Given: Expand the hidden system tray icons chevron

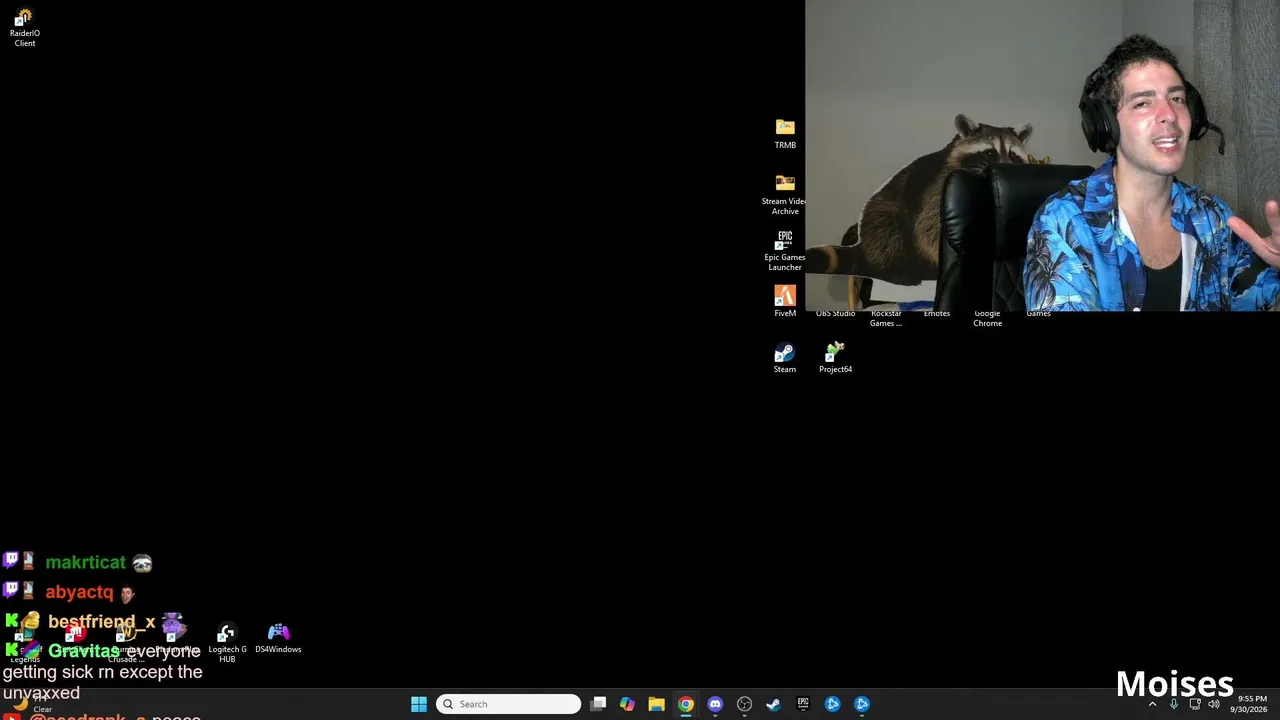Looking at the screenshot, I should click(x=1152, y=704).
